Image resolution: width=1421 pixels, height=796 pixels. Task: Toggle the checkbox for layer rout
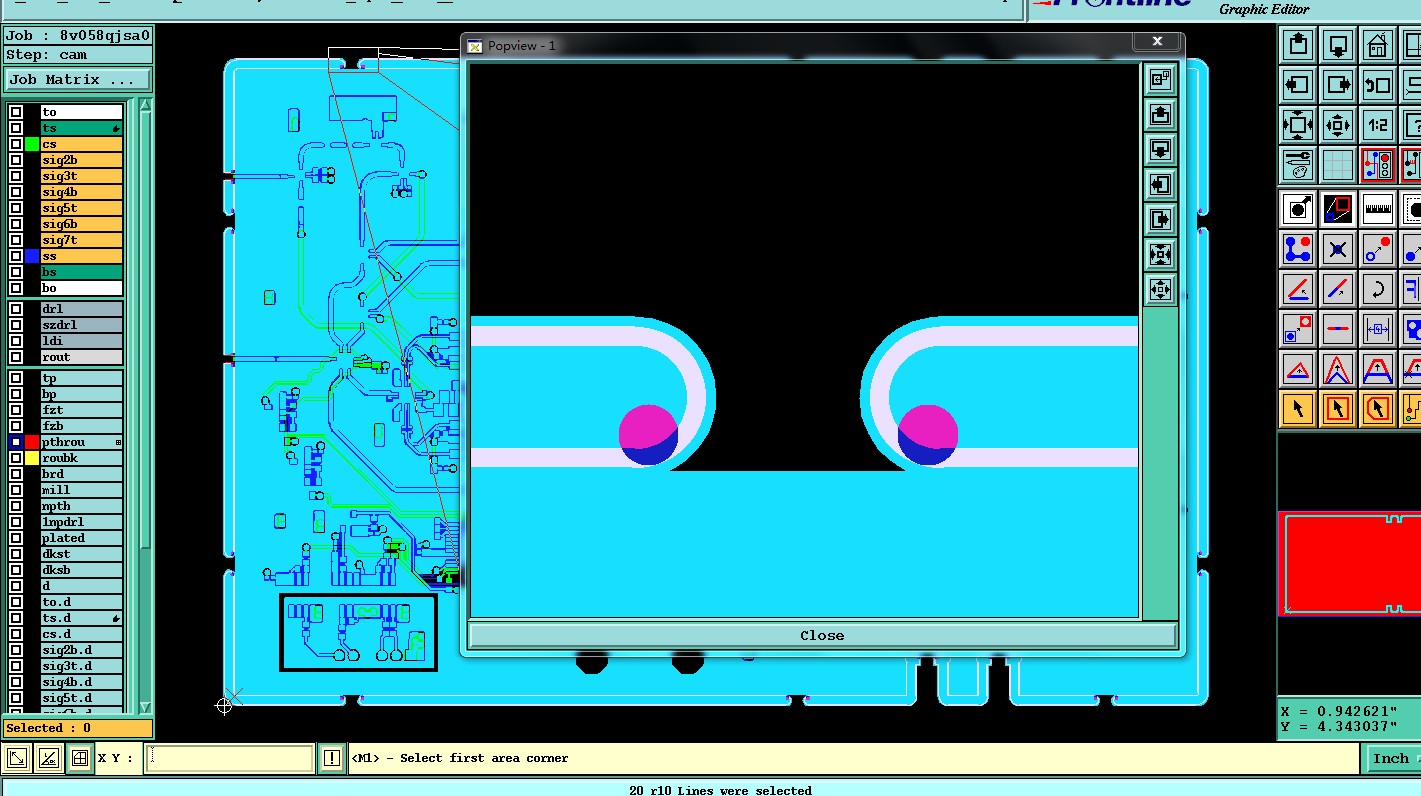pos(16,357)
